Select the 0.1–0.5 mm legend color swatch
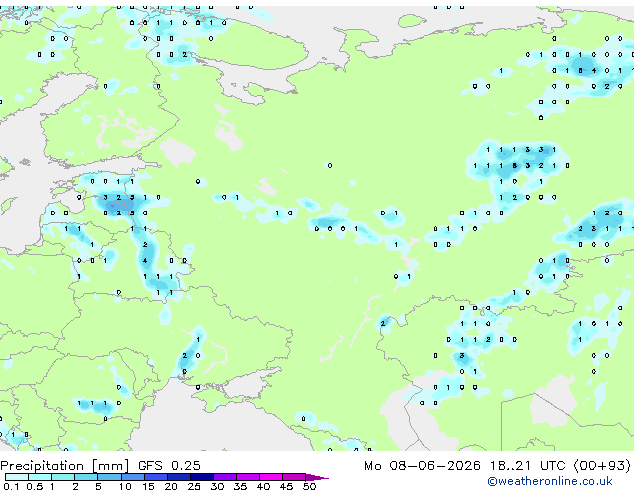Image resolution: width=634 pixels, height=490 pixels. pyautogui.click(x=17, y=477)
